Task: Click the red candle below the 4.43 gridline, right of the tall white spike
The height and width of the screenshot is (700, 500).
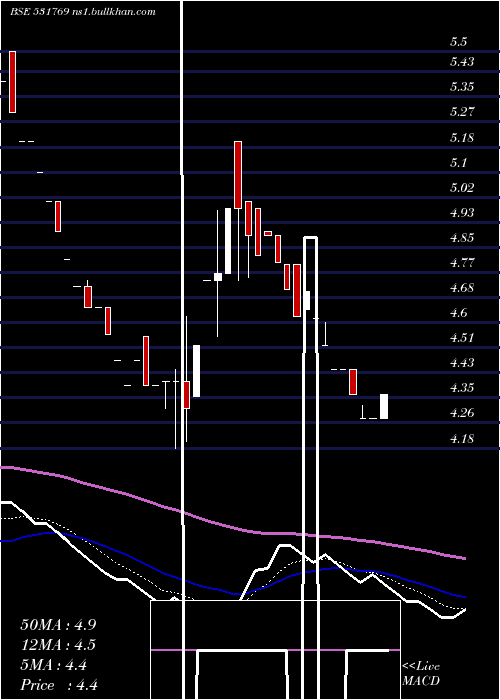Action: [353, 382]
